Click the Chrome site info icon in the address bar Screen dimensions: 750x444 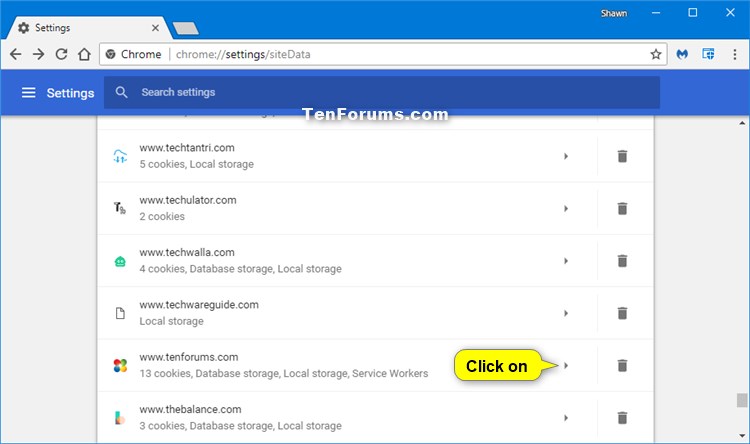110,54
